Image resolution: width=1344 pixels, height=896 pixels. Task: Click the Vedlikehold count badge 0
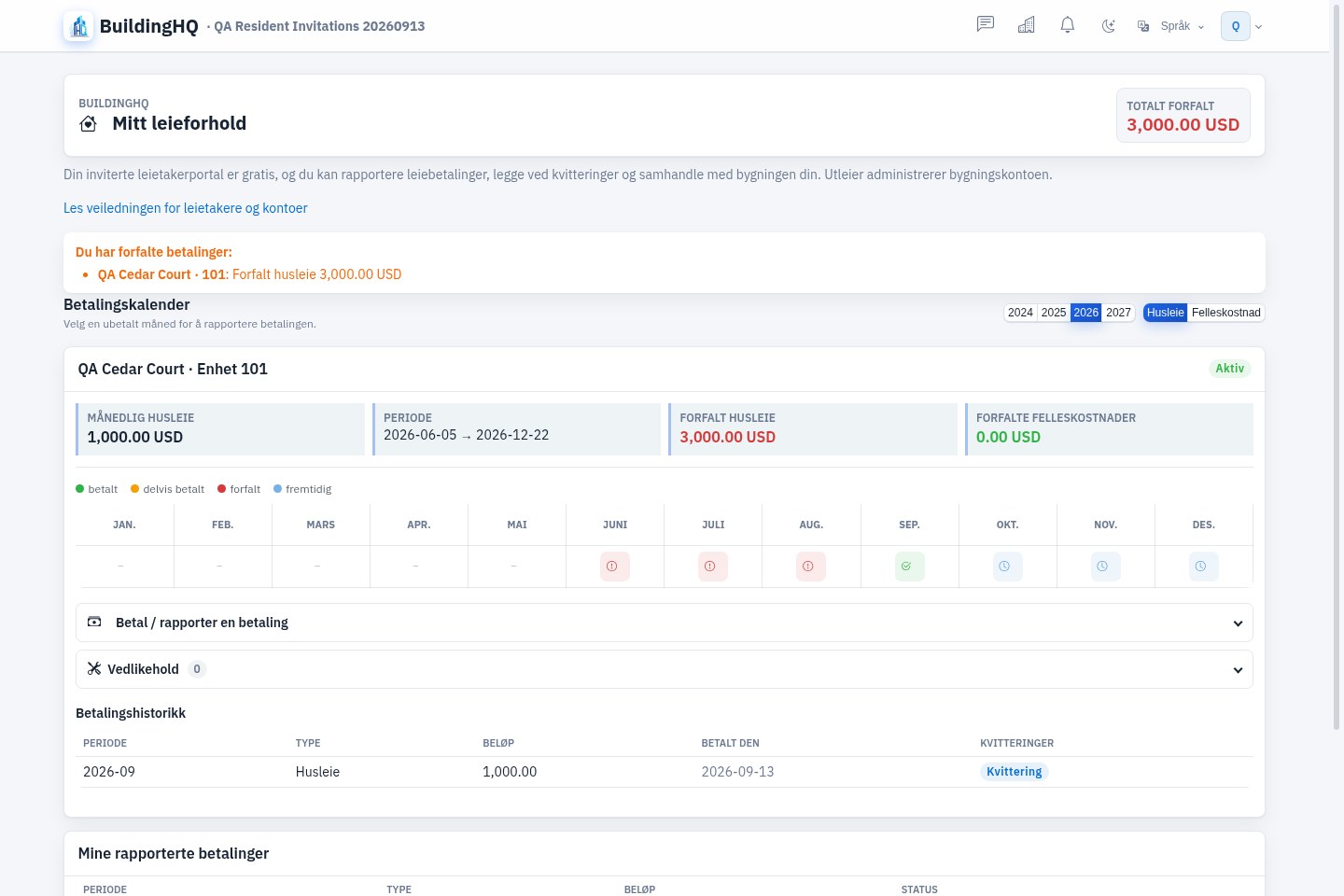pyautogui.click(x=197, y=669)
